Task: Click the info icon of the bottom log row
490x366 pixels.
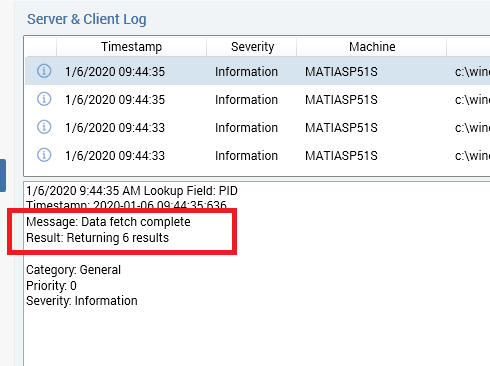Action: click(x=44, y=155)
